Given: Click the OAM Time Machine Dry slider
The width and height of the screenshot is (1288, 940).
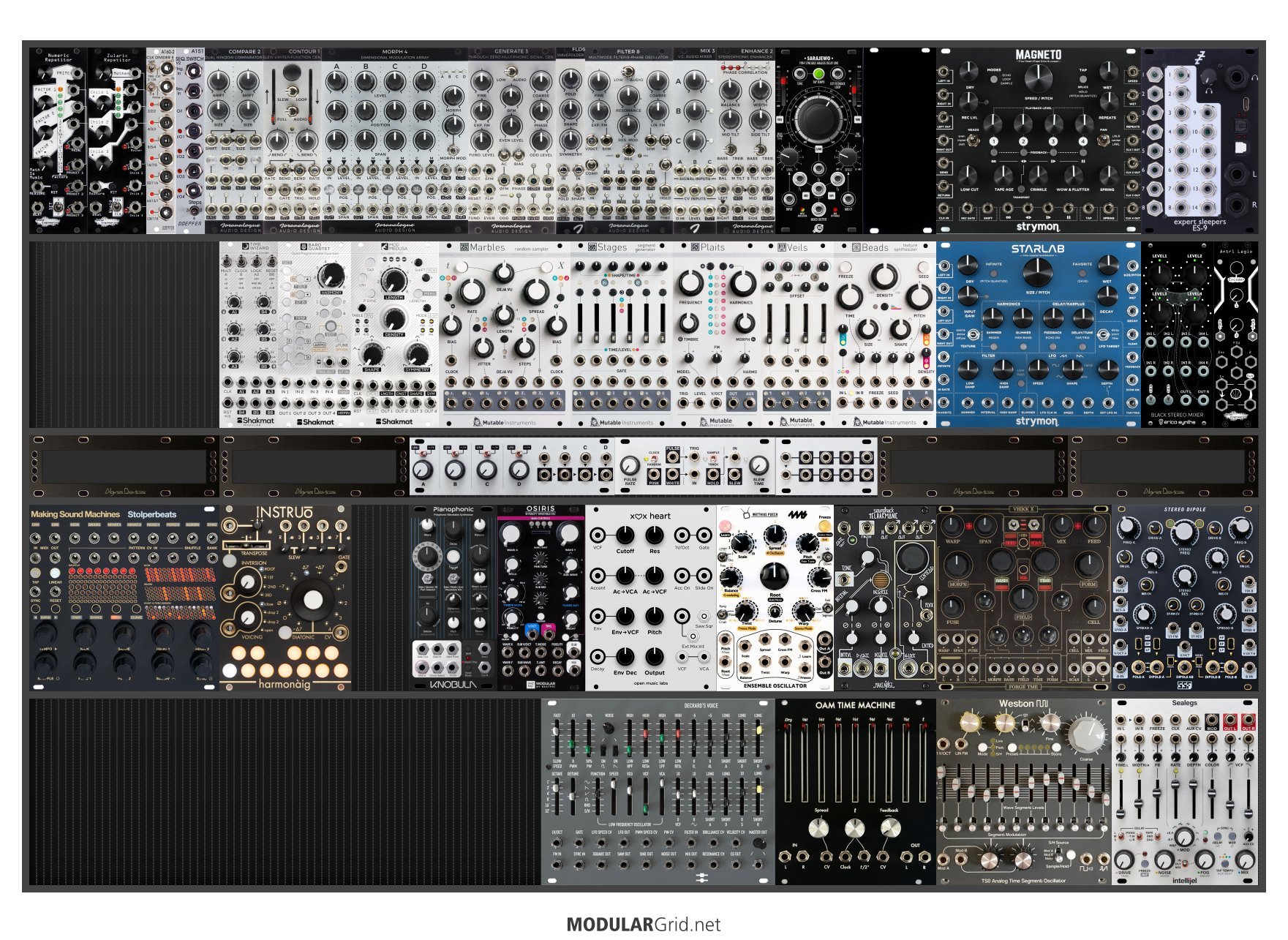Looking at the screenshot, I should (788, 762).
